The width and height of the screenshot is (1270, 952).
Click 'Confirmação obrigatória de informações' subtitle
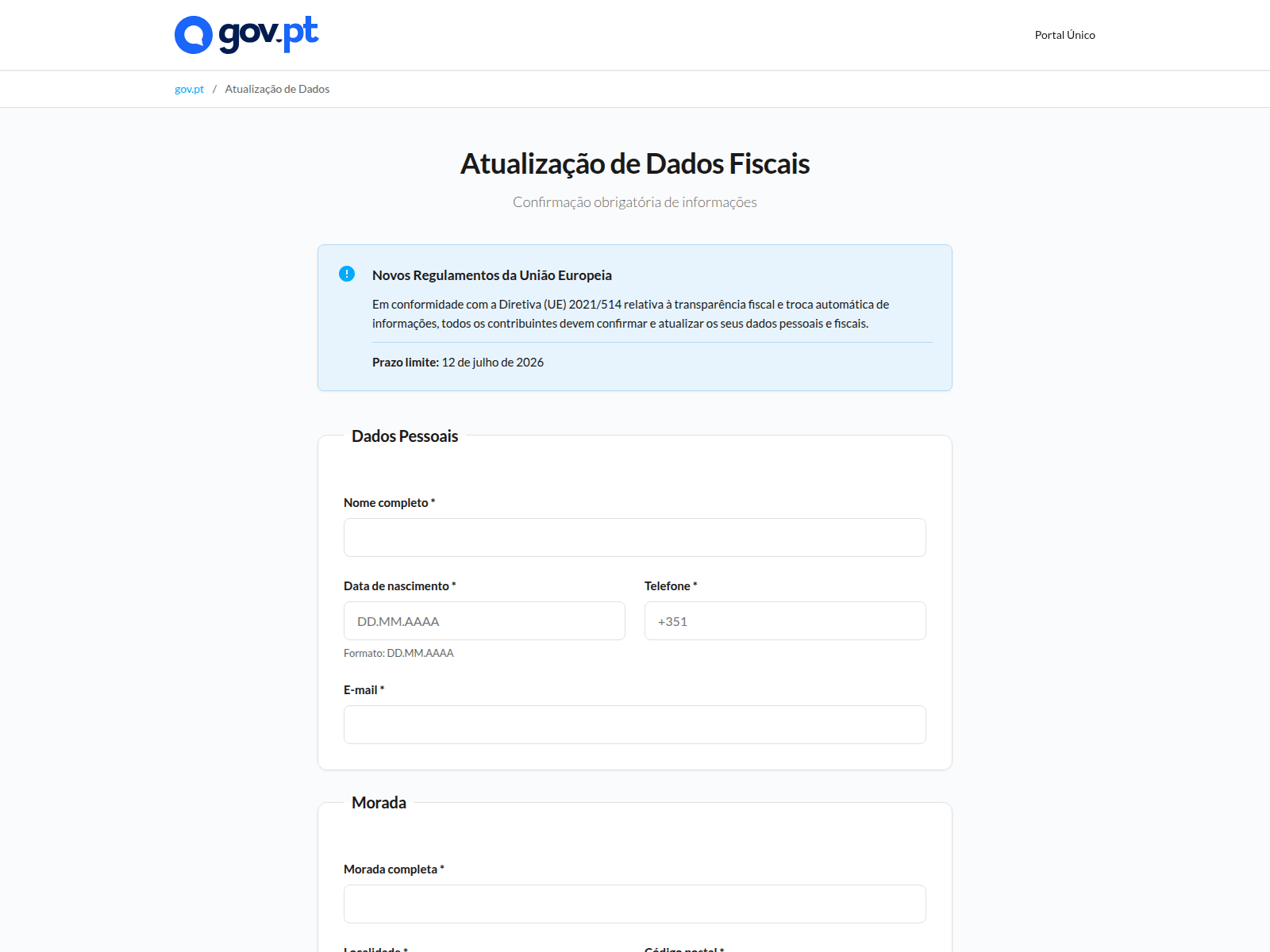pos(635,202)
